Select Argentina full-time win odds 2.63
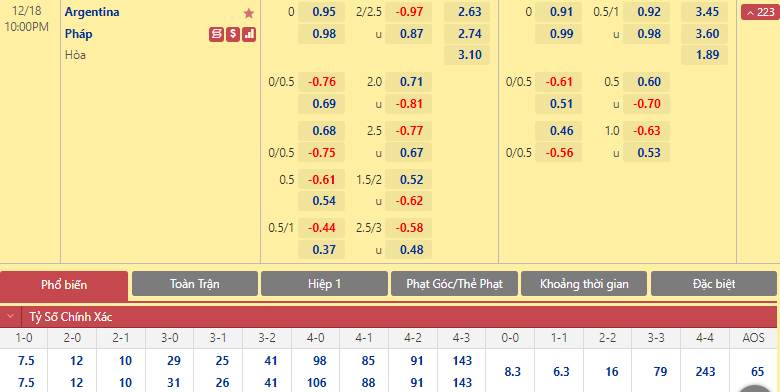This screenshot has width=780, height=392. (467, 12)
